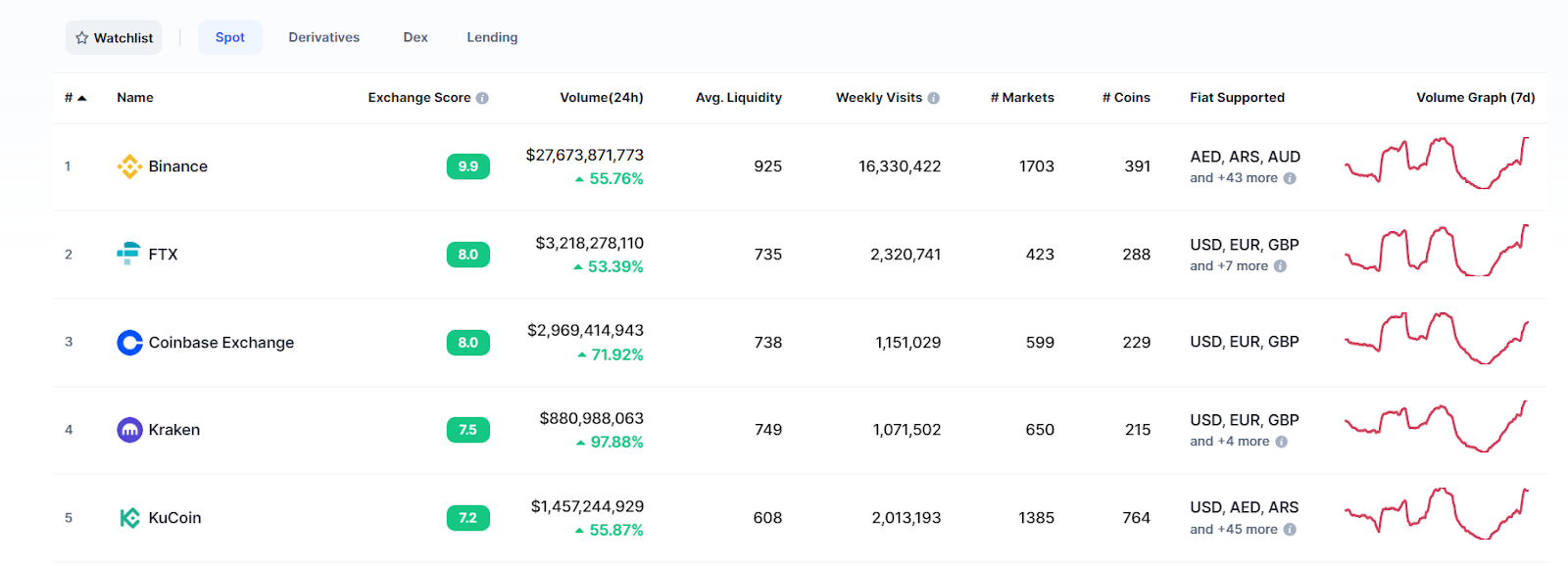Sort by Weekly Visits column header
1568x566 pixels.
[879, 98]
